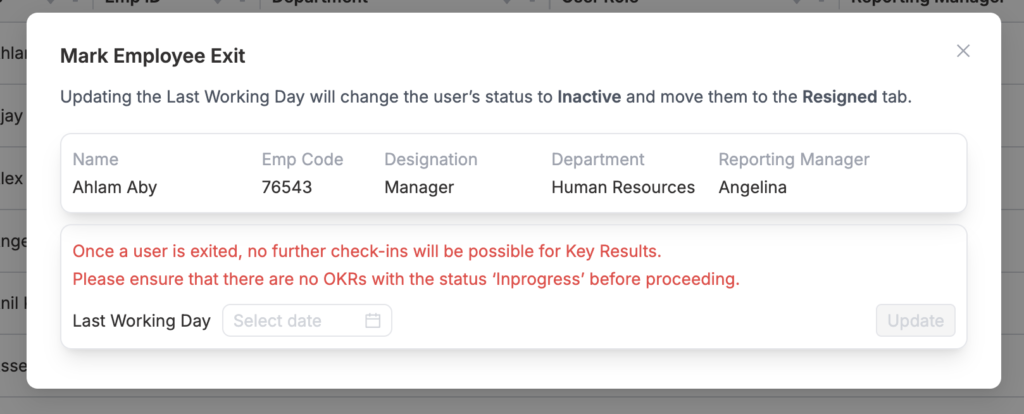This screenshot has width=1024, height=414.
Task: Click the Select date input field
Action: point(295,321)
